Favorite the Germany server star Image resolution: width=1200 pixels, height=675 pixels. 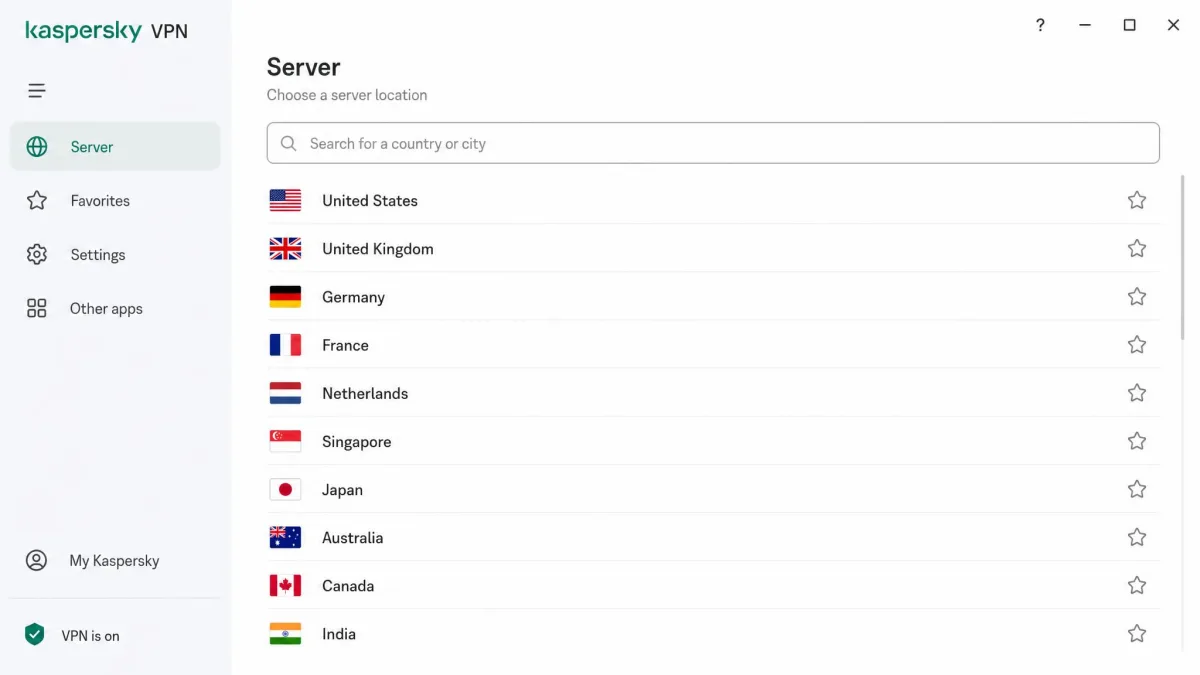(1137, 296)
